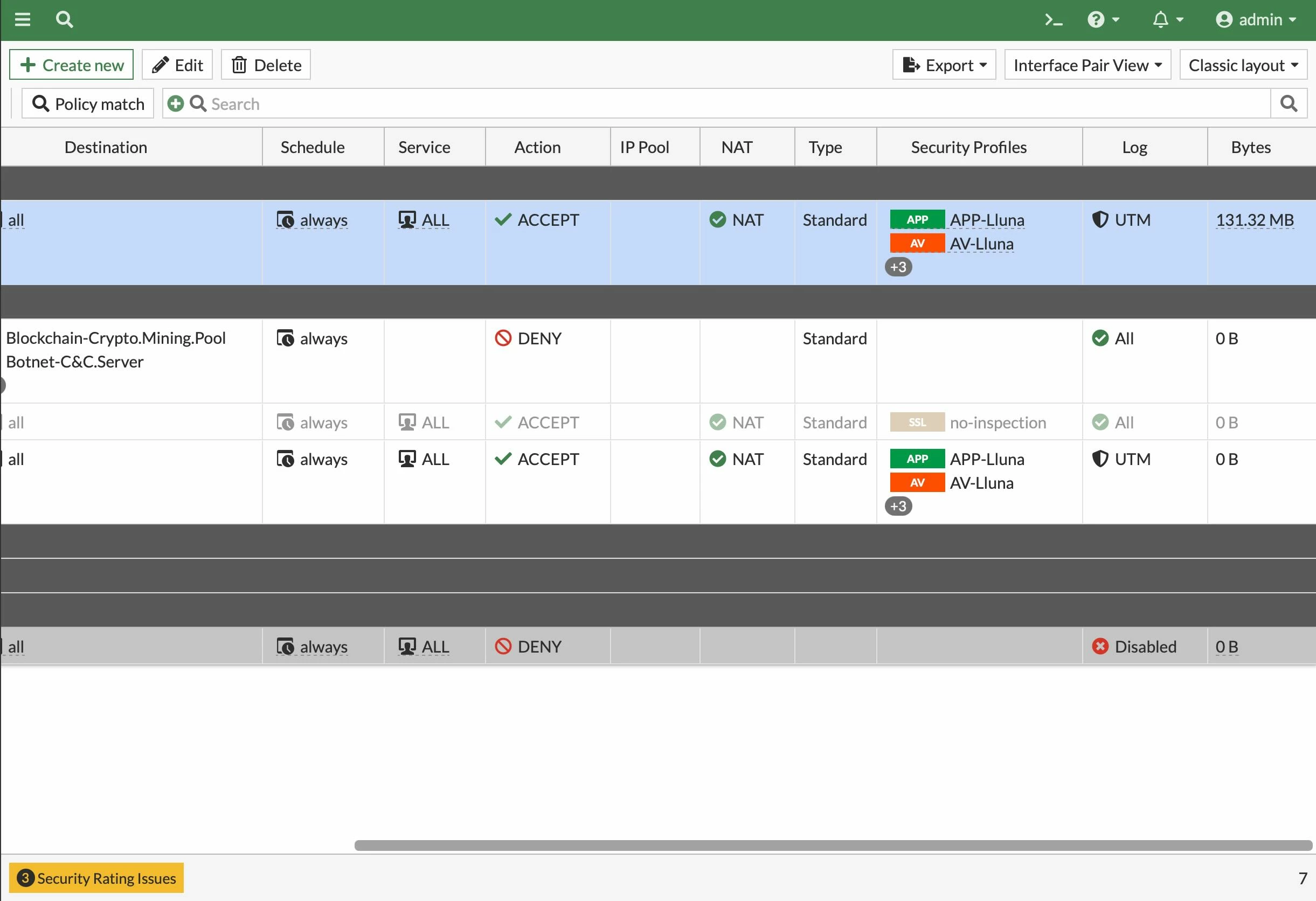Screen dimensions: 1316x901
Task: Click the ALL service icon in implicit deny row
Action: [407, 646]
